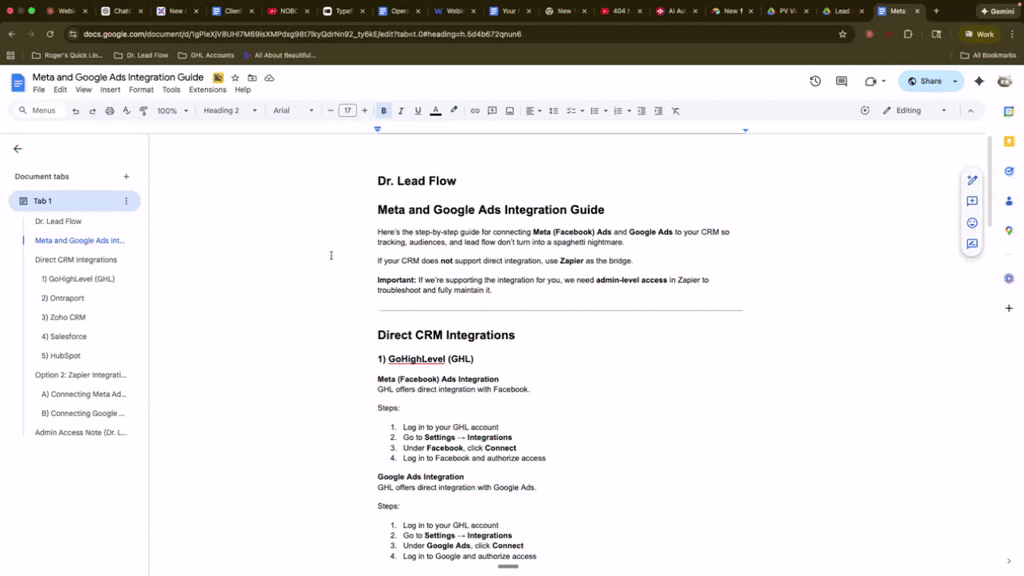Viewport: 1024px width, 576px height.
Task: Open the insert comment toolbar icon
Action: click(x=492, y=111)
